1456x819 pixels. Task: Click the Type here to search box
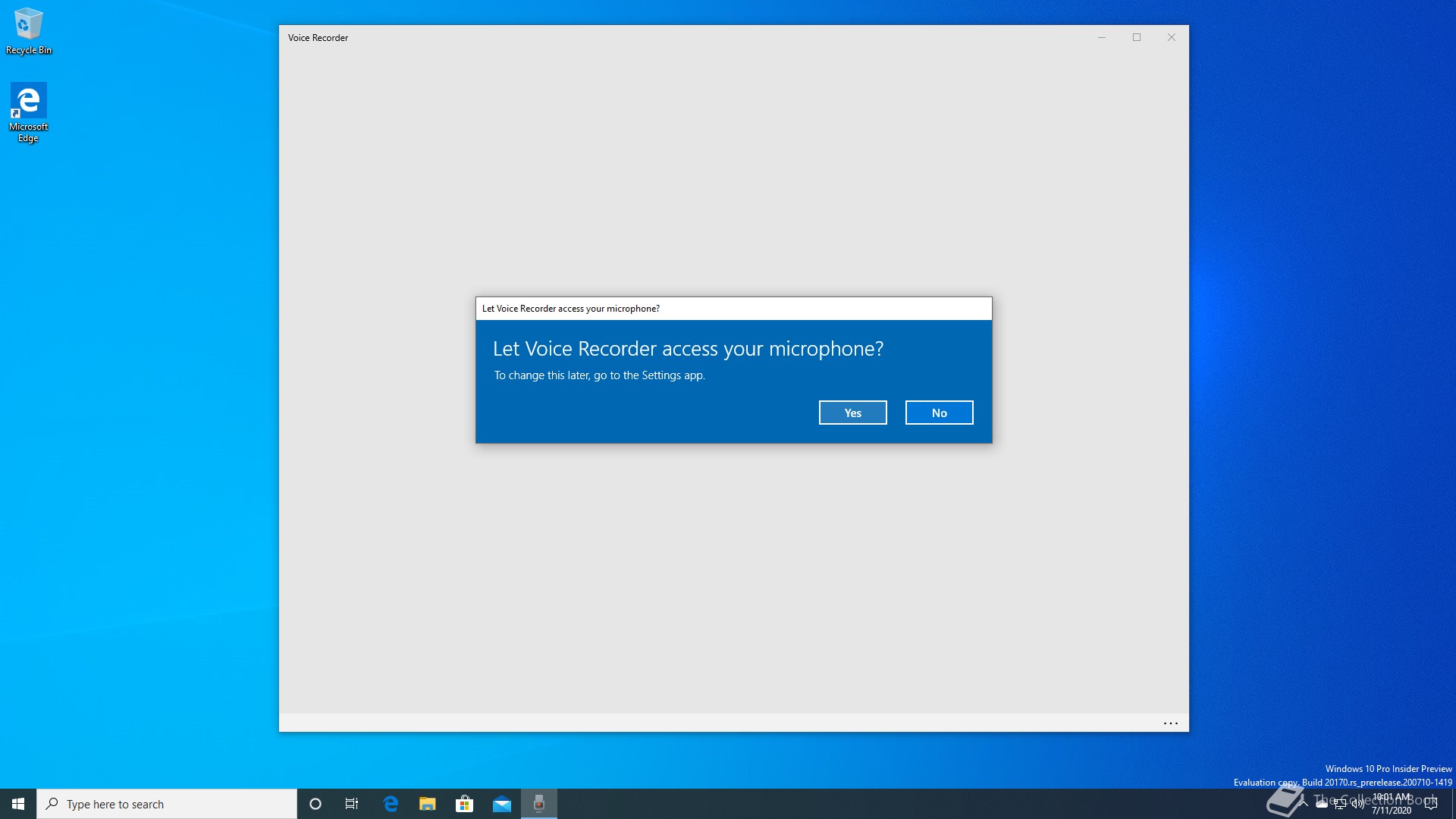[167, 804]
